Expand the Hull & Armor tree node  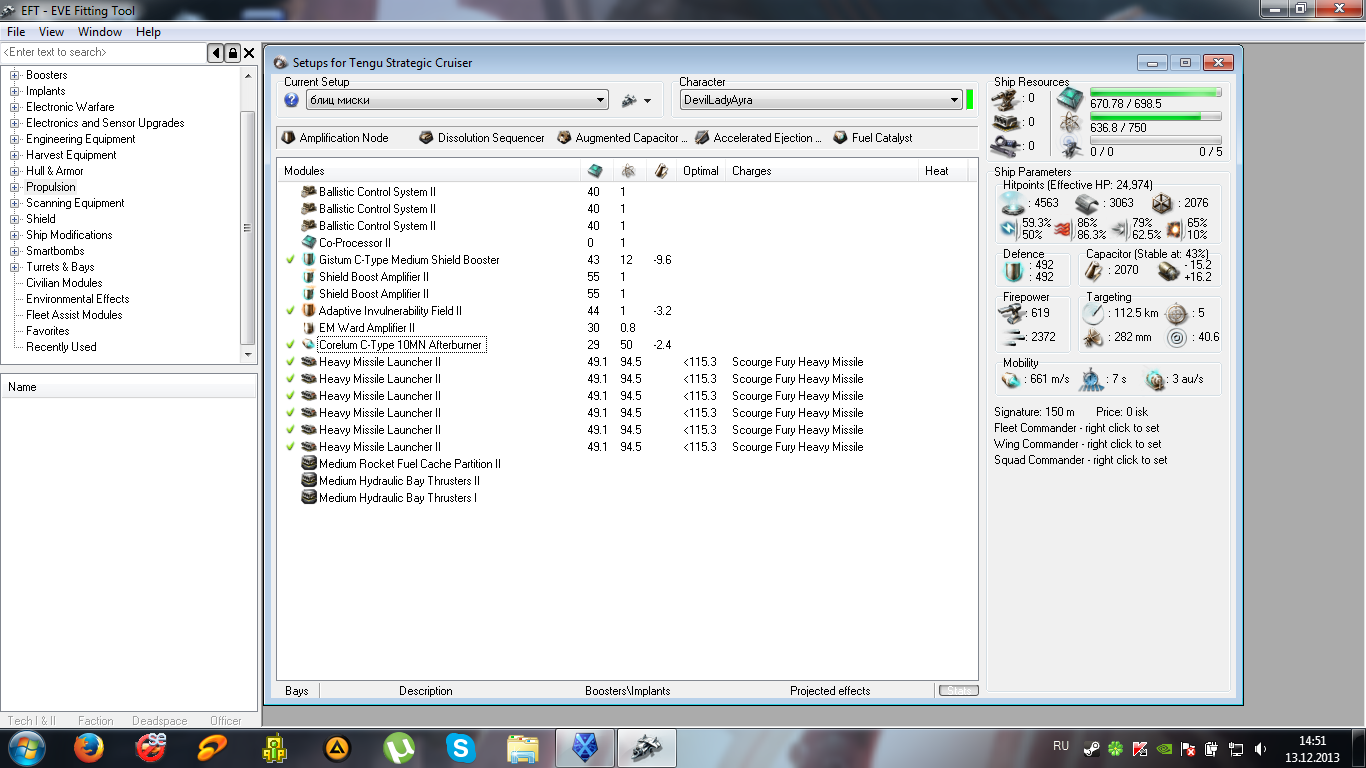click(x=15, y=171)
